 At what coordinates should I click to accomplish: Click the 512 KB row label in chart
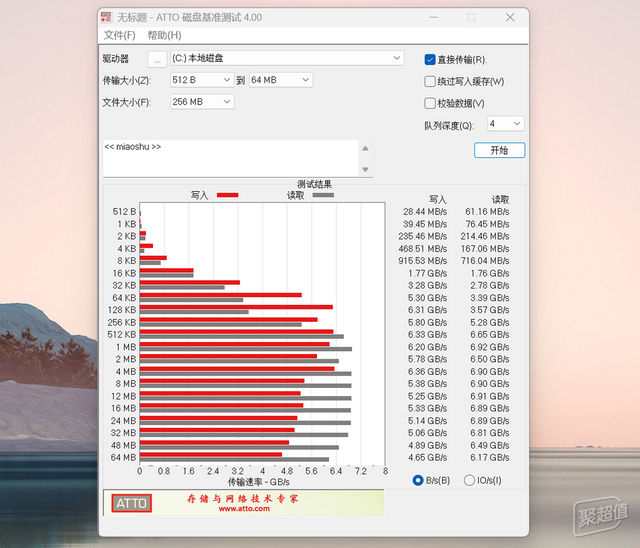click(122, 335)
